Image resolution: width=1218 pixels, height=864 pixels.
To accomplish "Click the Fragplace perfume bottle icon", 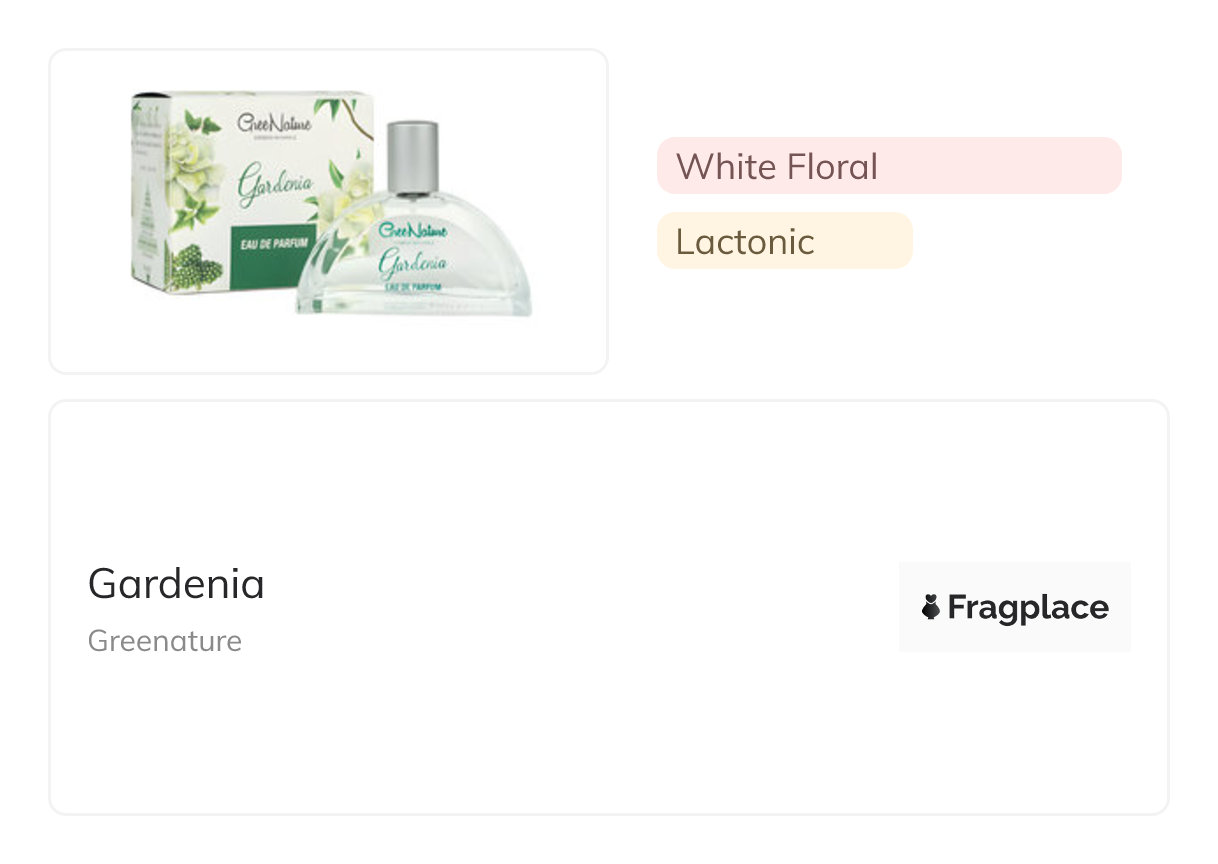I will point(931,607).
